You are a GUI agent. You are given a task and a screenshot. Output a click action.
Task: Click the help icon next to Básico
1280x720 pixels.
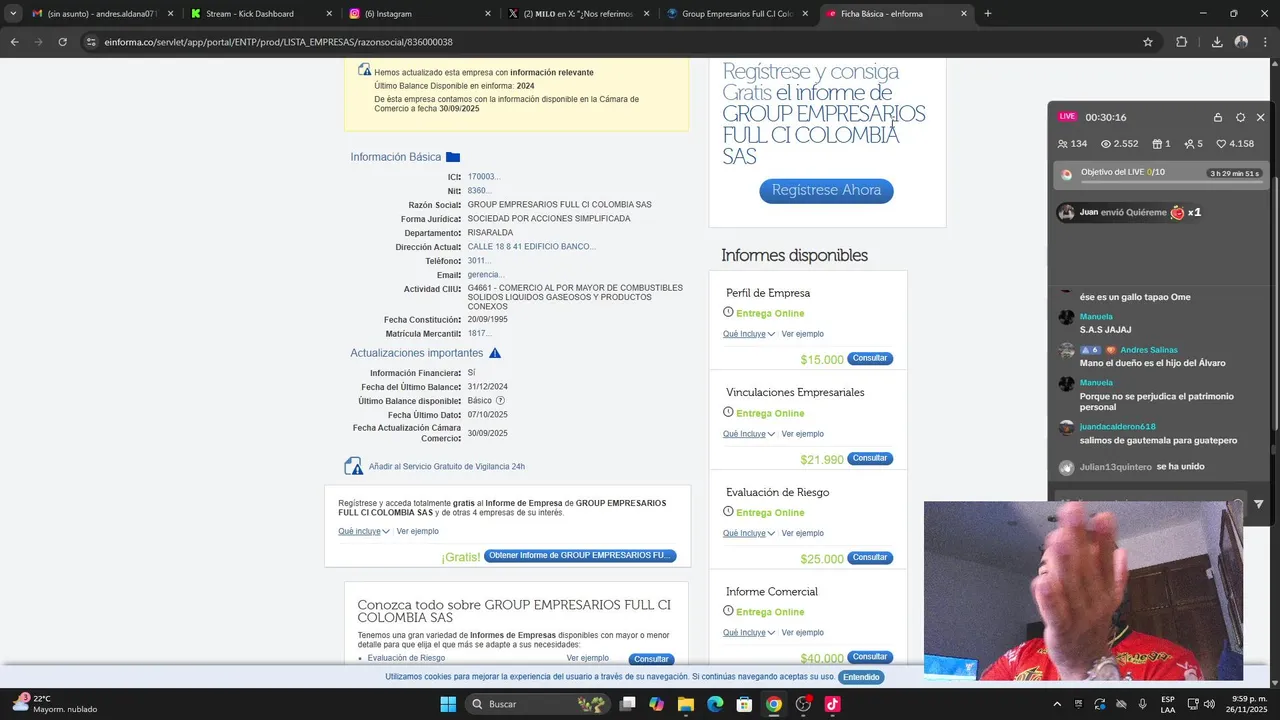pos(501,401)
